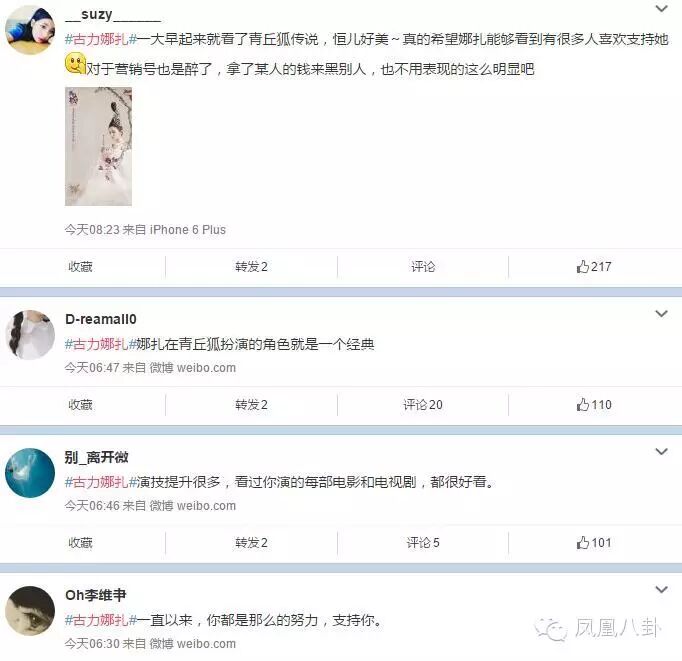Like 别_离开微's post showing 101 likes
The height and width of the screenshot is (661, 682).
(594, 543)
